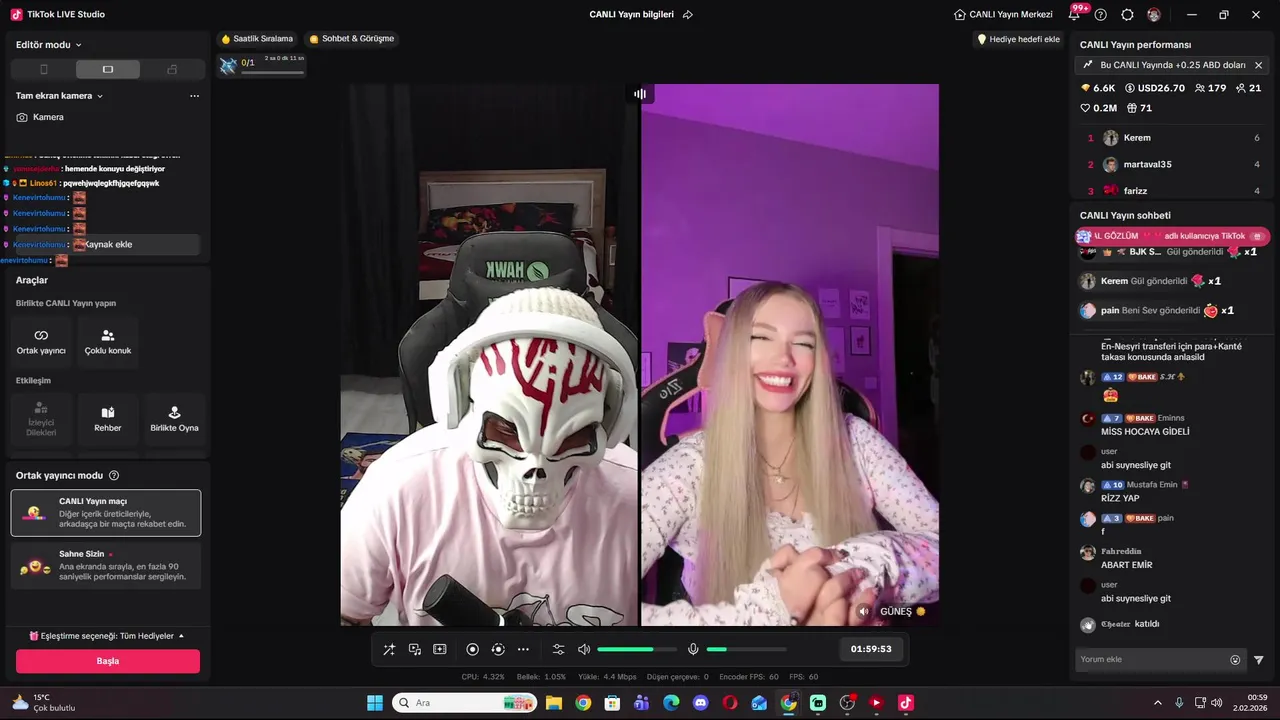Open Çoklu konuk tool
The image size is (1280, 720).
[108, 341]
